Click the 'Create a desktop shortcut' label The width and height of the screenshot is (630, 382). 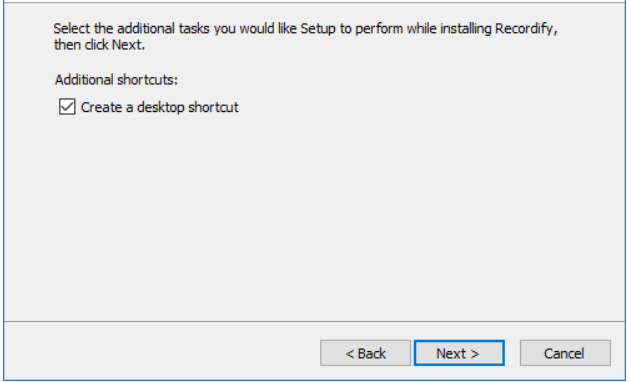[160, 107]
